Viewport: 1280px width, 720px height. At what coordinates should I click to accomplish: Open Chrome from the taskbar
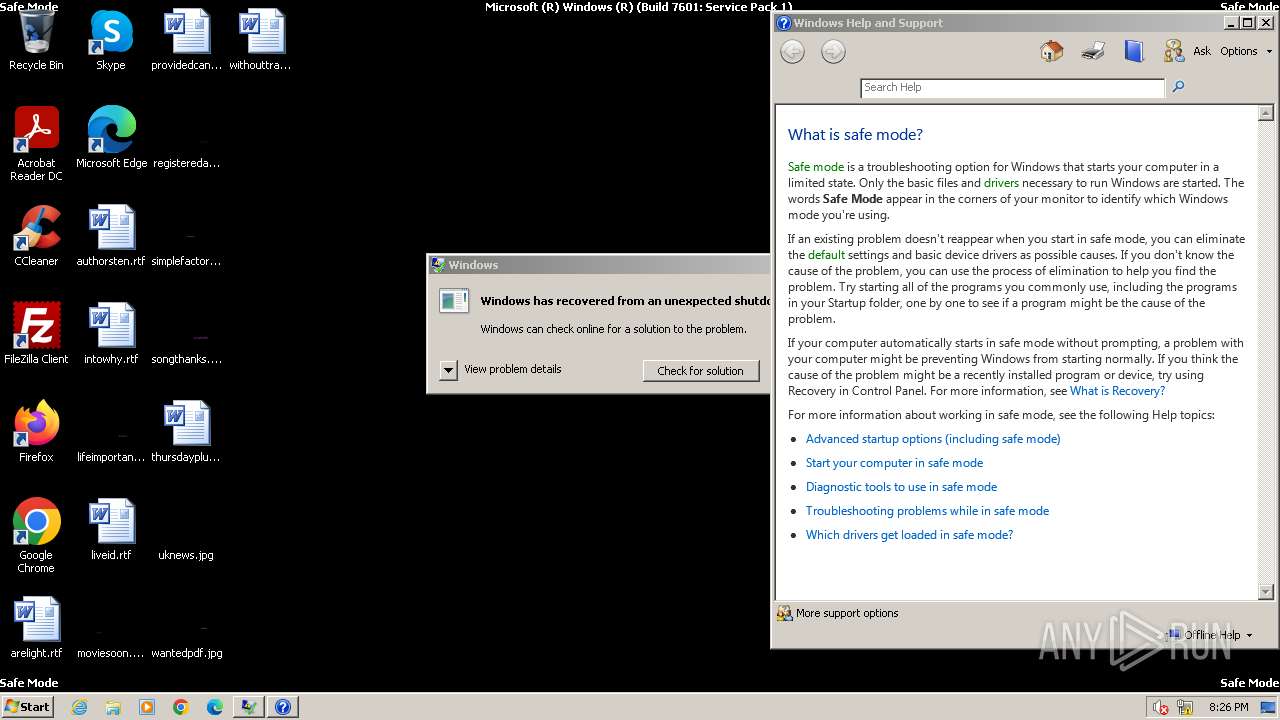tap(181, 707)
